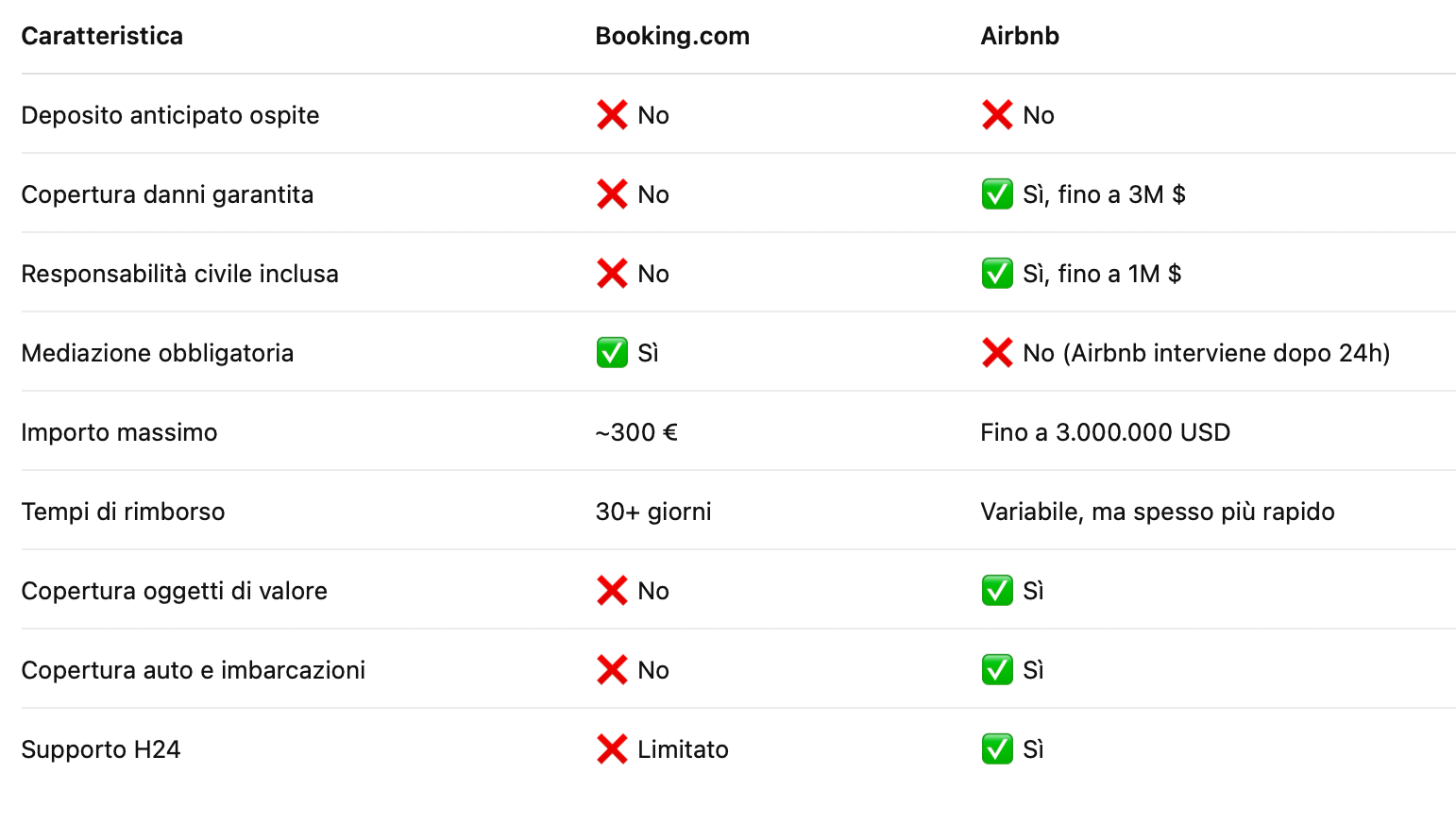Image resolution: width=1456 pixels, height=840 pixels.
Task: Click the 30+ giorni cell
Action: (x=653, y=512)
